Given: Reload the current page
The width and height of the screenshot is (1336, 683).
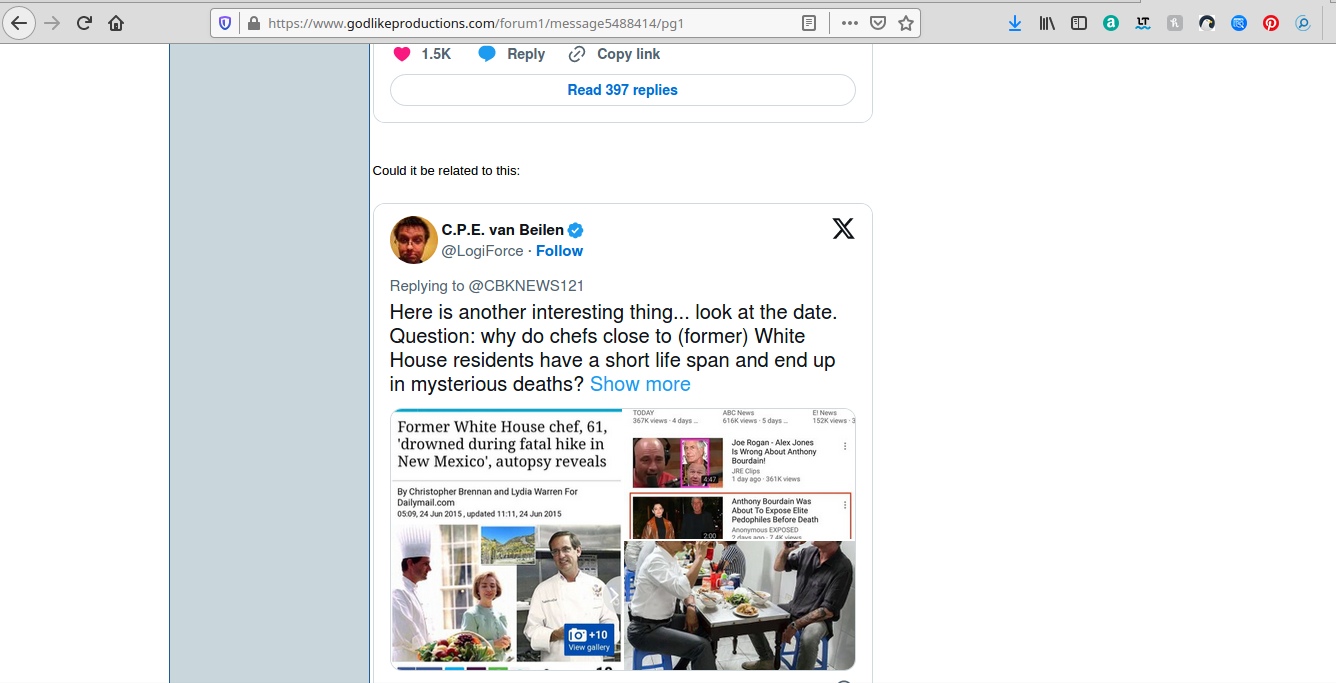Looking at the screenshot, I should [x=84, y=23].
